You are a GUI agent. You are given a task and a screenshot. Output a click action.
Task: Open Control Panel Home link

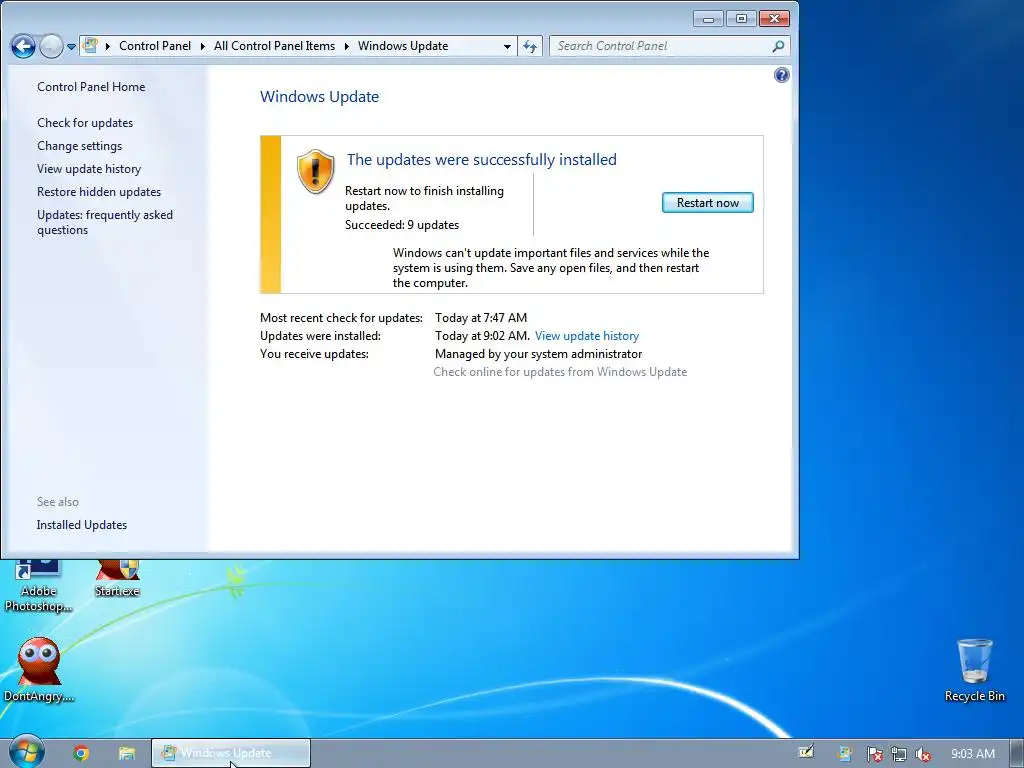(91, 87)
